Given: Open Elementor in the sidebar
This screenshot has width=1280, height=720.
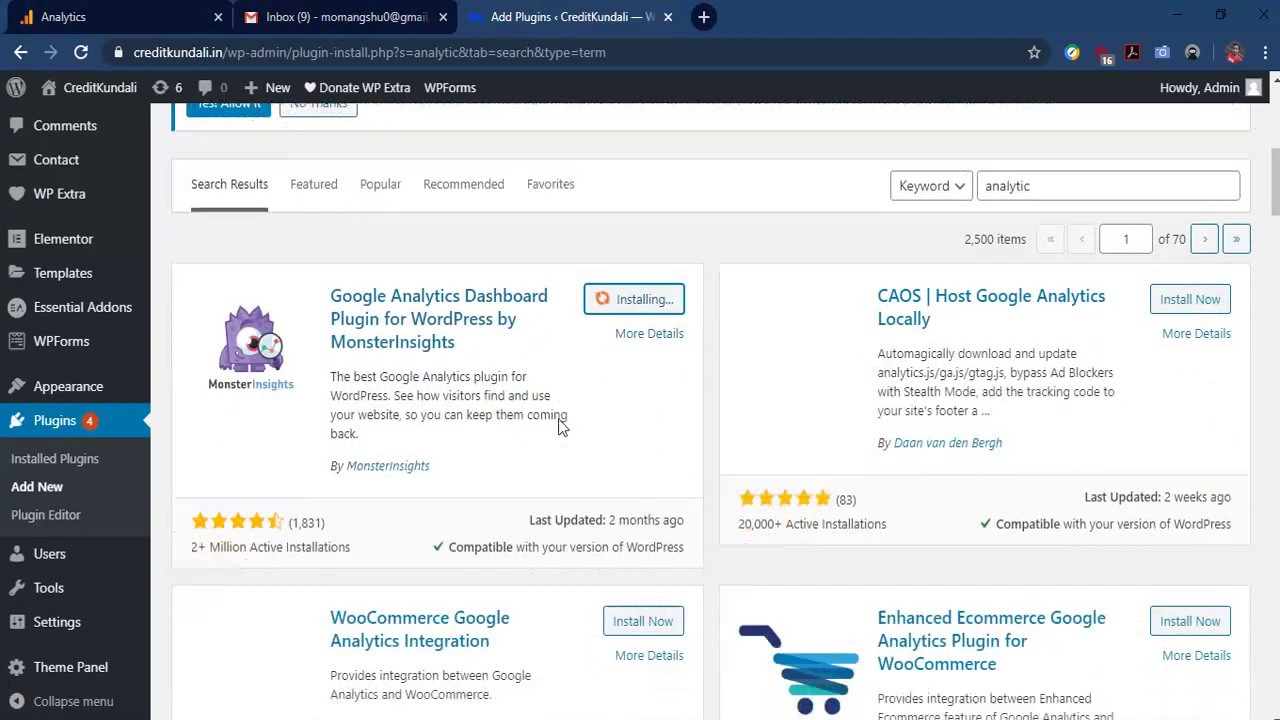Looking at the screenshot, I should click(x=63, y=239).
